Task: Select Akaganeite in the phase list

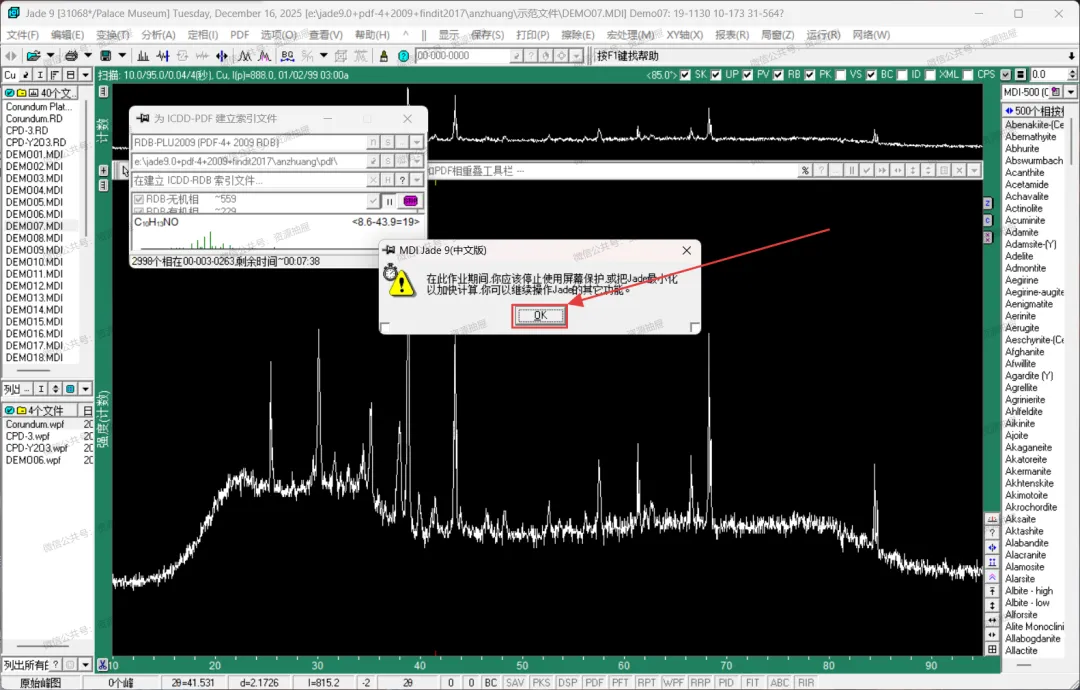Action: click(1028, 448)
